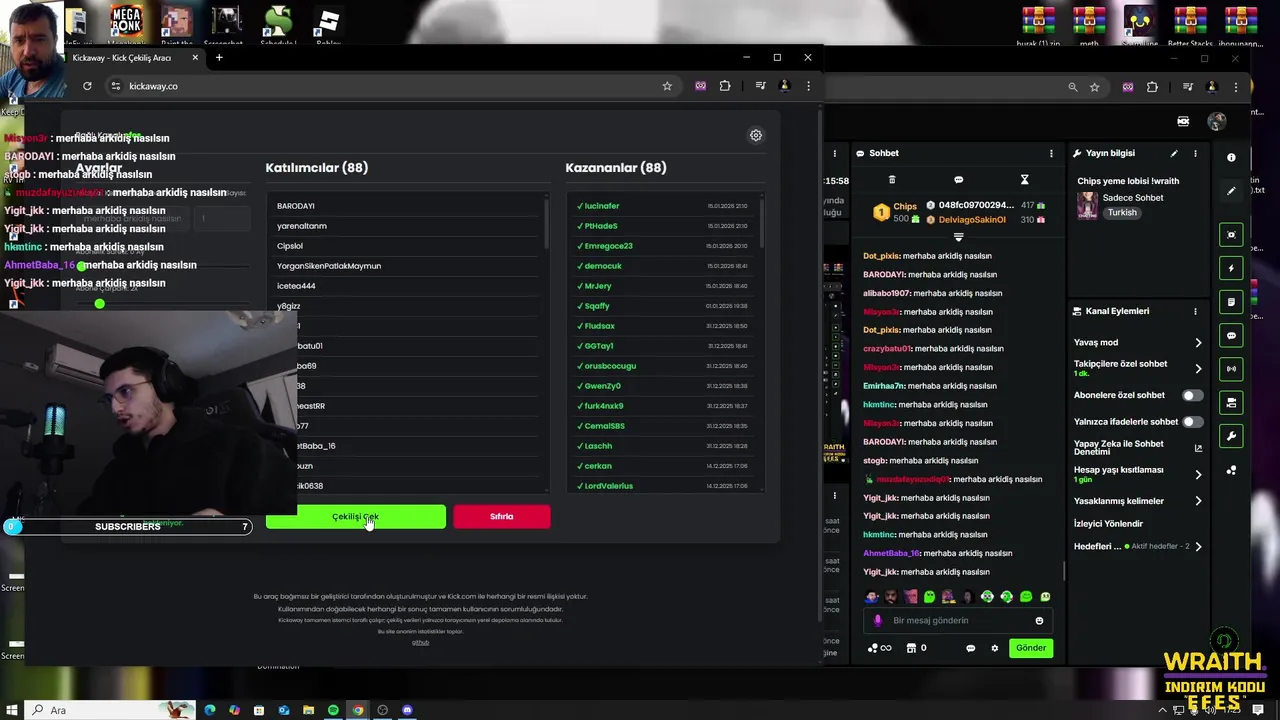Open Discord from the taskbar
1280x720 pixels.
(x=407, y=710)
